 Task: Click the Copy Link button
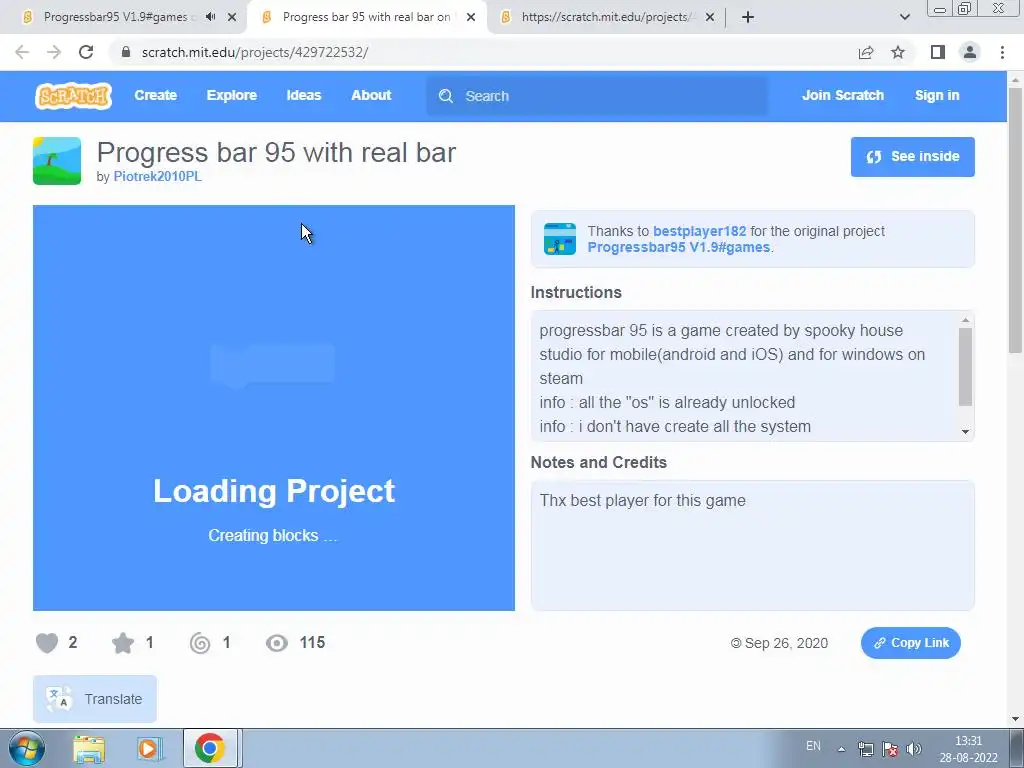coord(910,643)
